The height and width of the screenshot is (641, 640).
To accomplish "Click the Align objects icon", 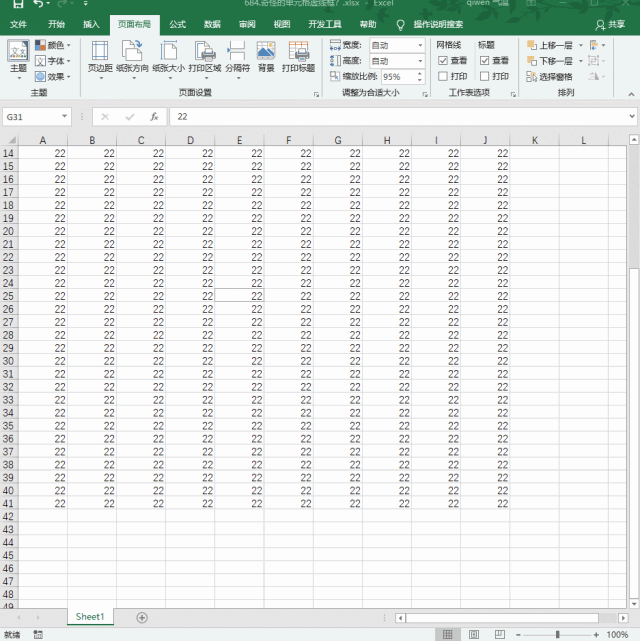I will point(594,45).
